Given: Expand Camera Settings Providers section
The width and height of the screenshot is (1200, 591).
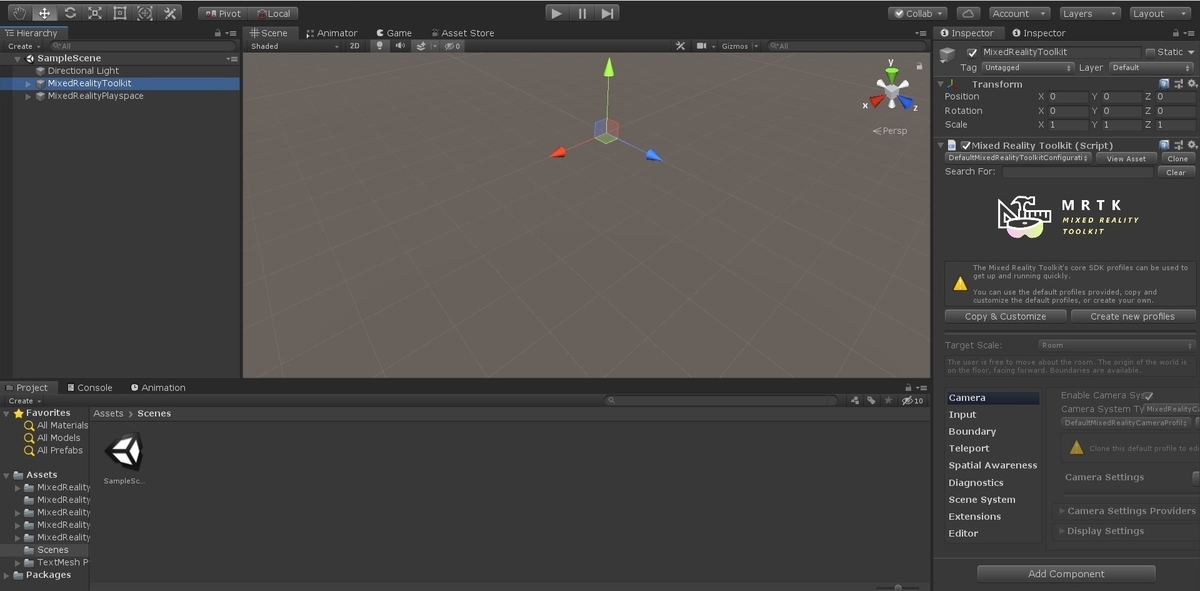Looking at the screenshot, I should click(1062, 511).
